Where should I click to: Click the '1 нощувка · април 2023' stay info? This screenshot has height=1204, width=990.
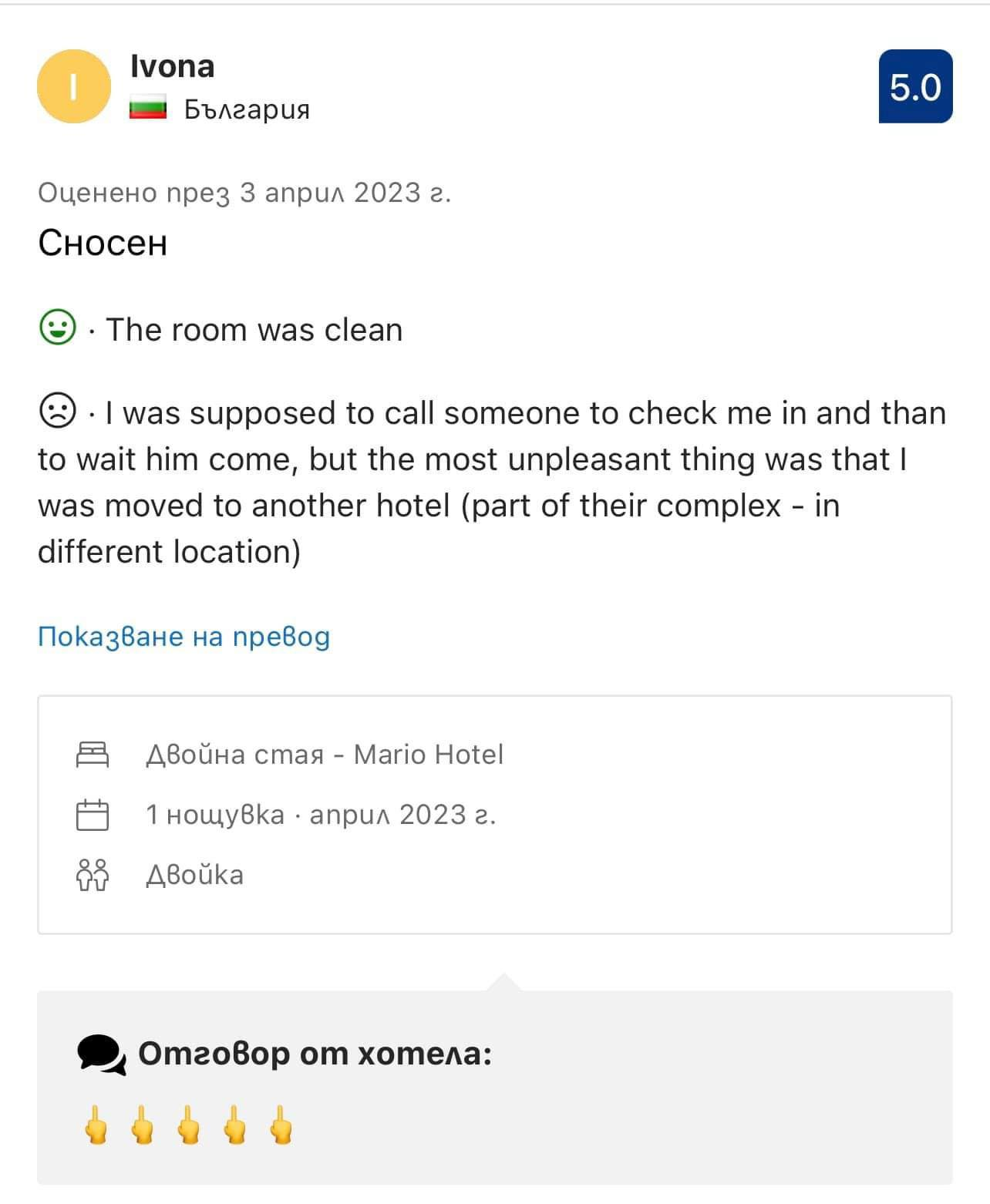[321, 815]
